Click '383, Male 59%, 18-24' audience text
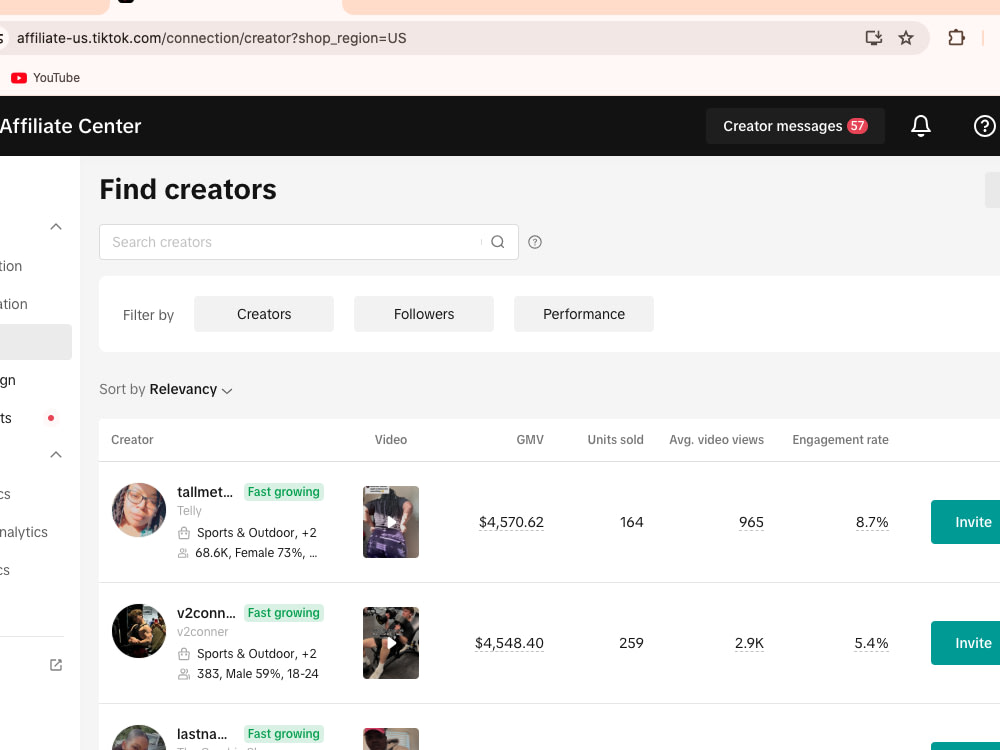The width and height of the screenshot is (1000, 750). (x=258, y=673)
